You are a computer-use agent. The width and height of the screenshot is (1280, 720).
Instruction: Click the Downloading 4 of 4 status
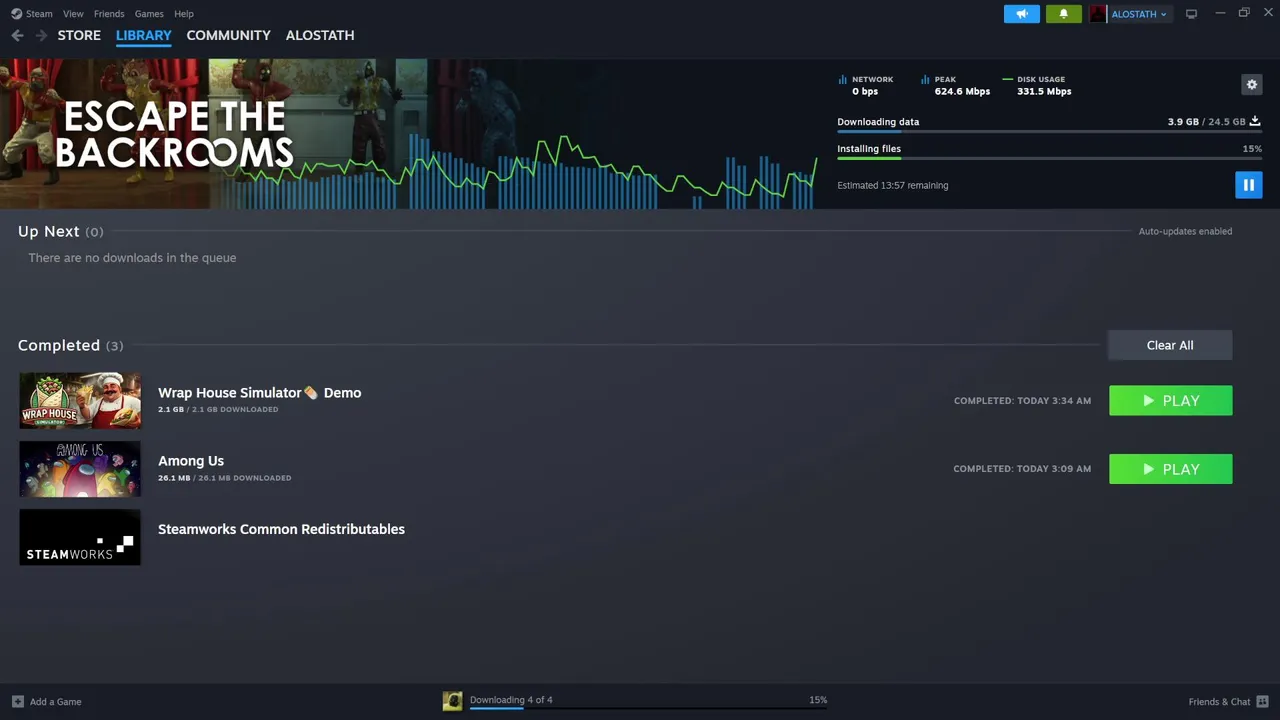[511, 700]
